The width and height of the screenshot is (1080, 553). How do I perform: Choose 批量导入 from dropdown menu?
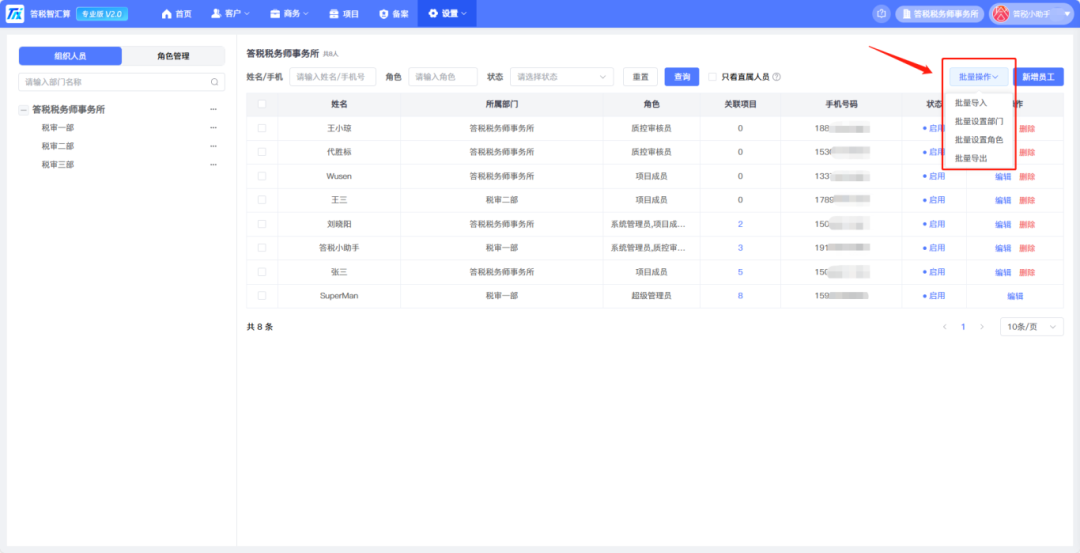971,103
